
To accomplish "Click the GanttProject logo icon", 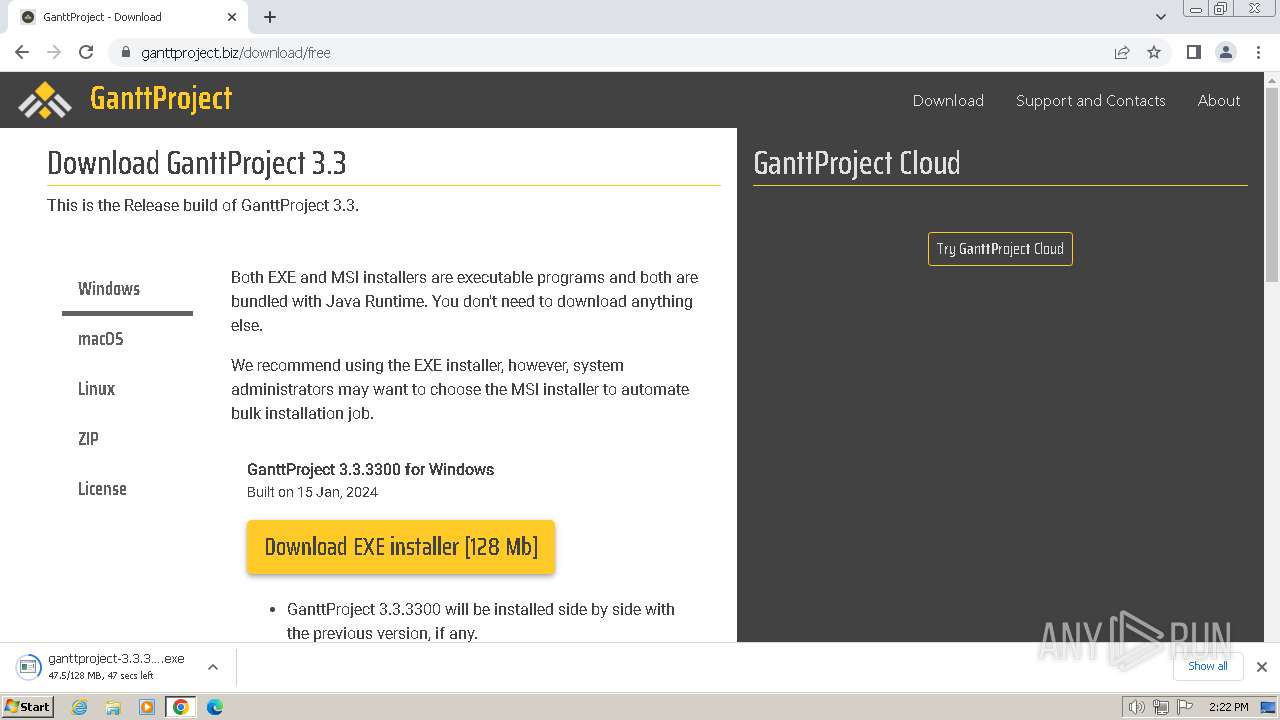I will point(45,100).
